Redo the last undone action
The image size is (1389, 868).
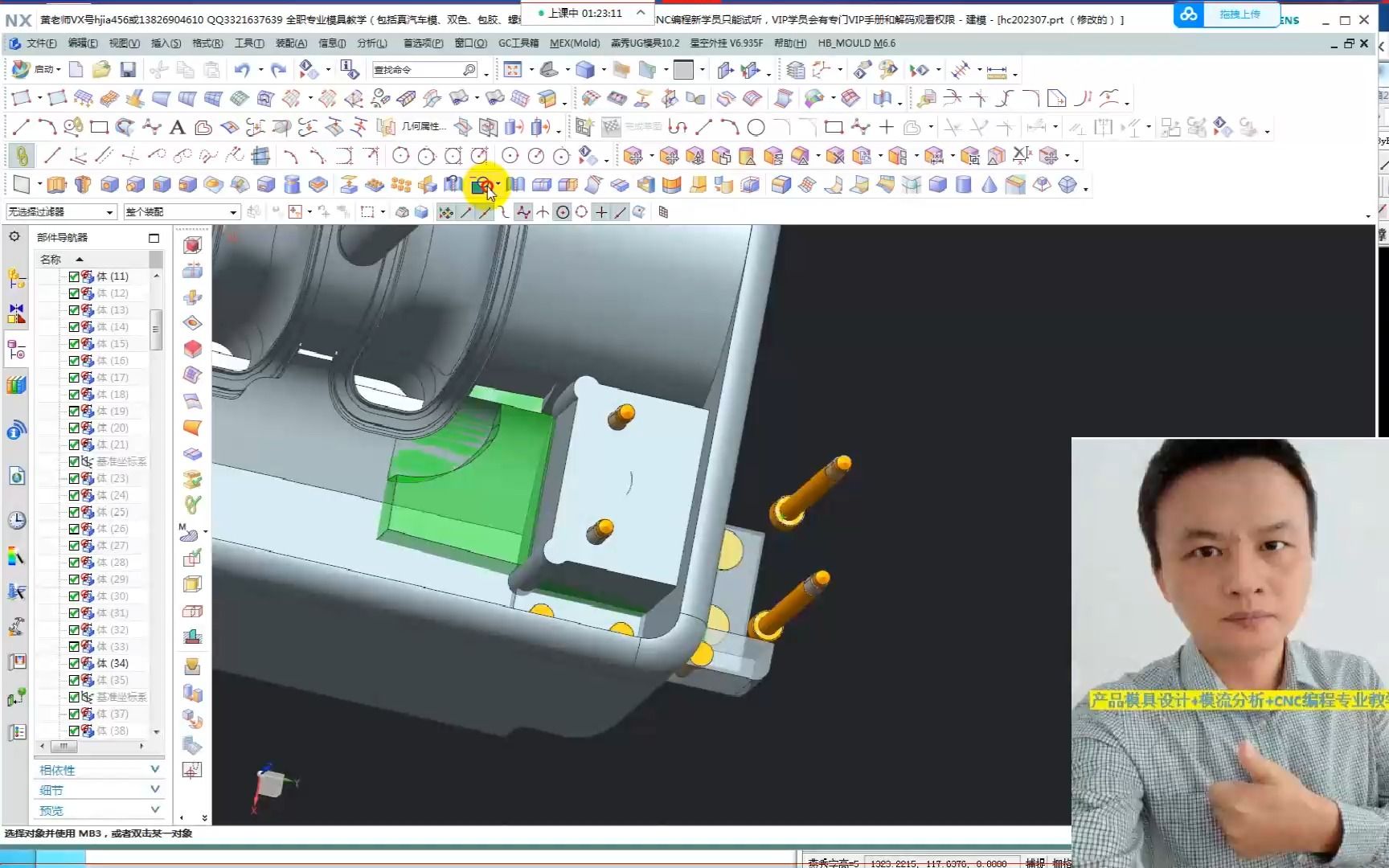click(278, 70)
